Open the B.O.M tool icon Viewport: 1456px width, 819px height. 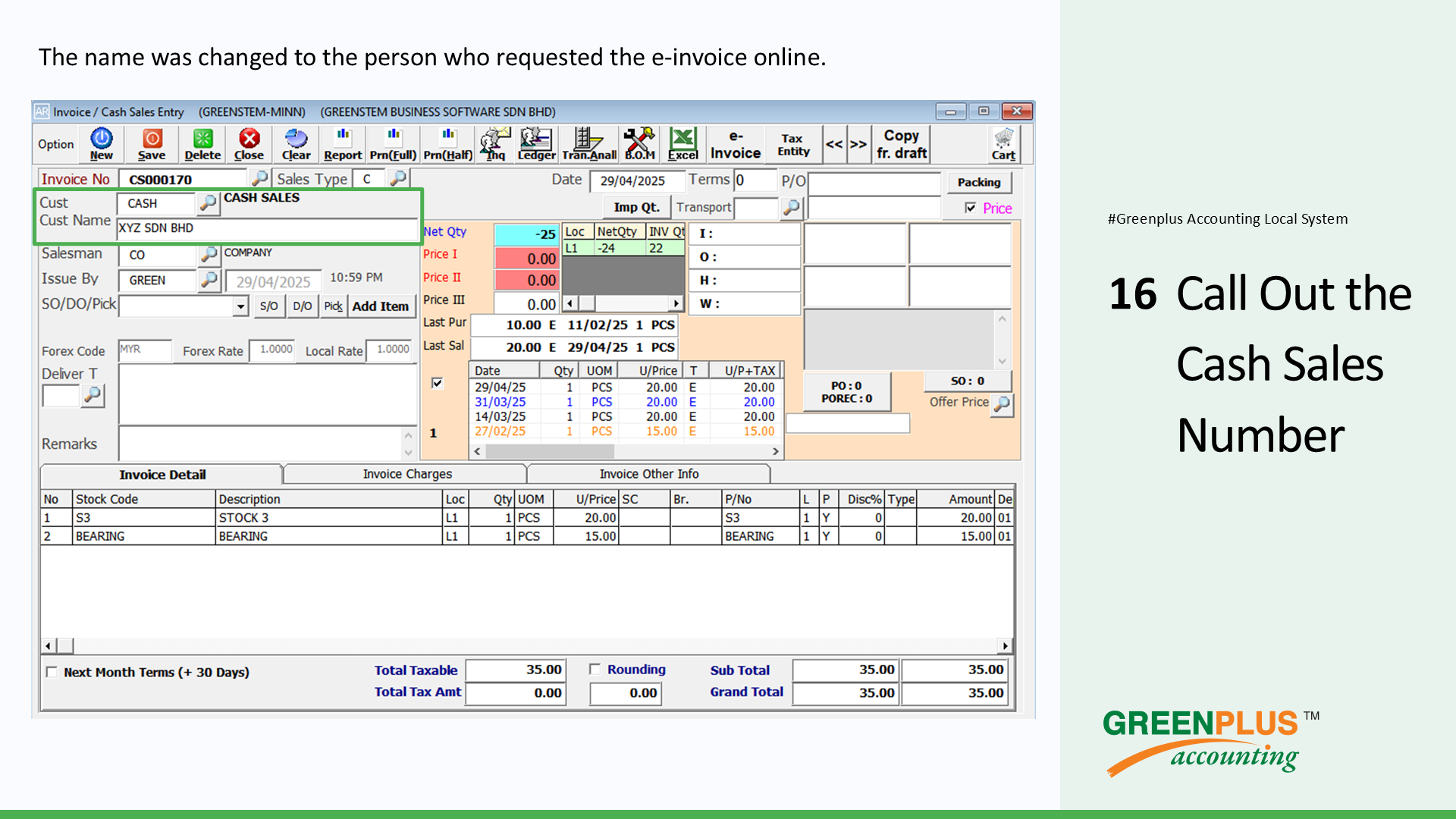(639, 144)
